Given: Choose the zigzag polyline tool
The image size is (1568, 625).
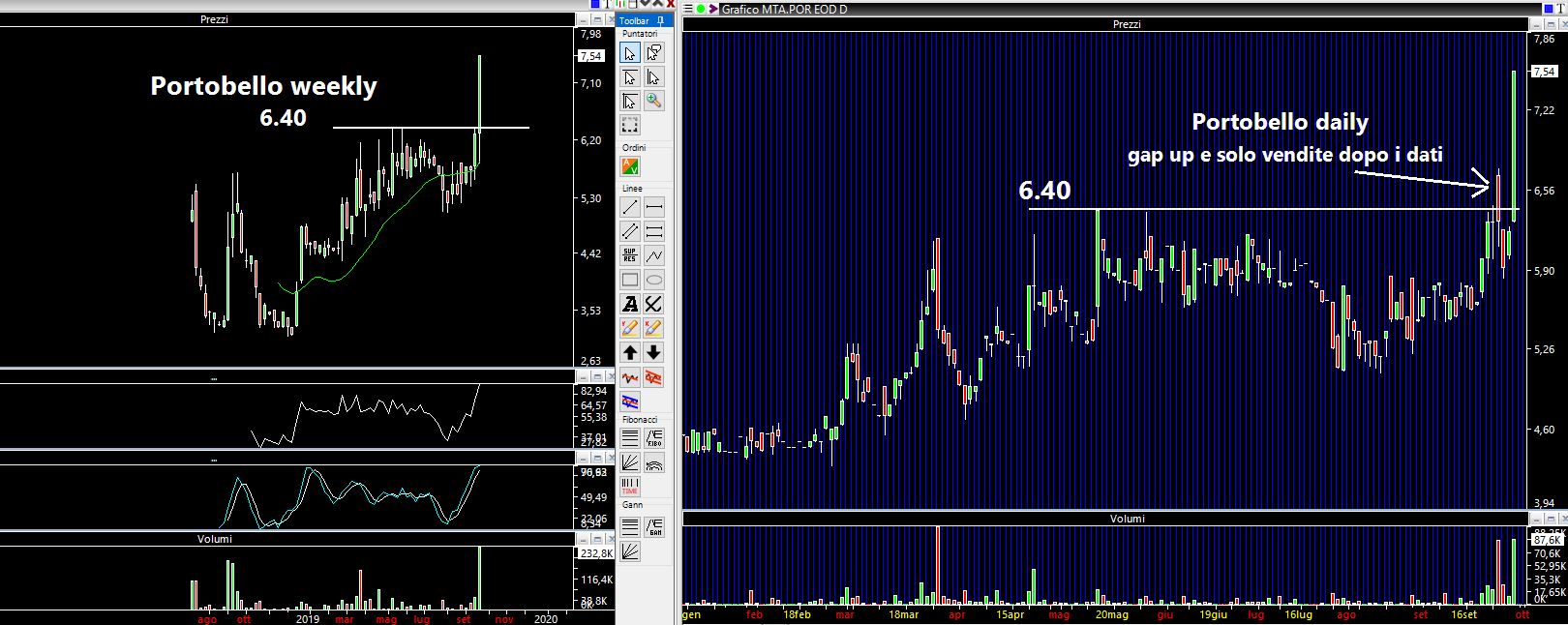Looking at the screenshot, I should 654,255.
